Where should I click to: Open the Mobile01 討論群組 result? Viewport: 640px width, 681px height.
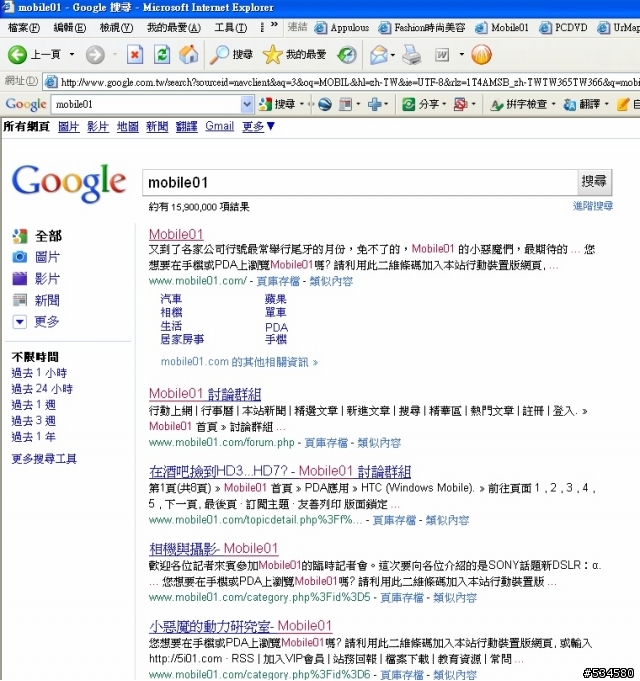[205, 394]
